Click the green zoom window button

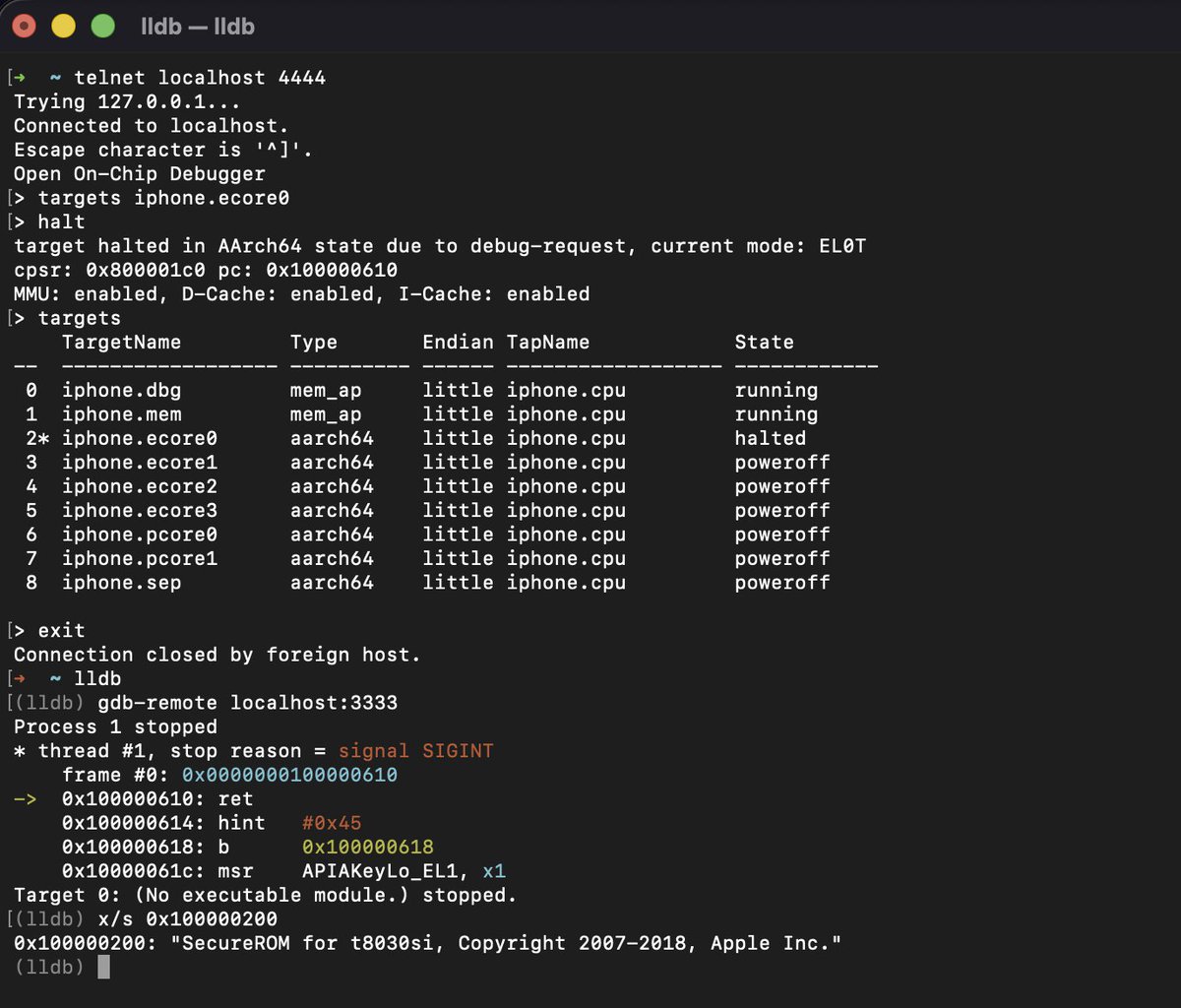tap(102, 27)
